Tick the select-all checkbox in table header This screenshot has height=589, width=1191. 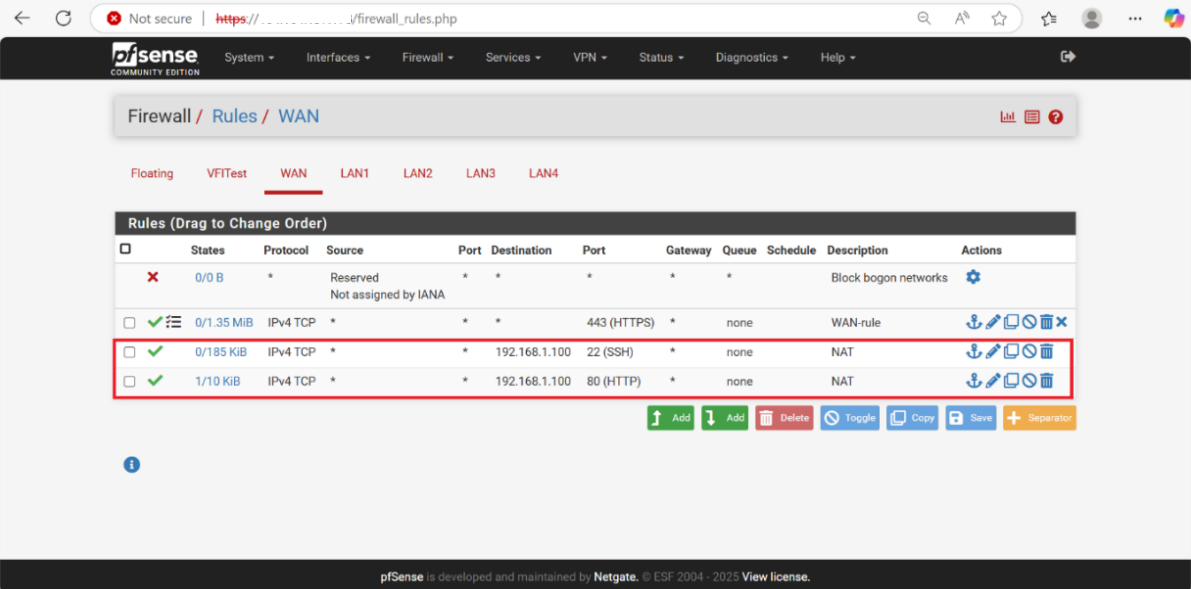coord(125,249)
